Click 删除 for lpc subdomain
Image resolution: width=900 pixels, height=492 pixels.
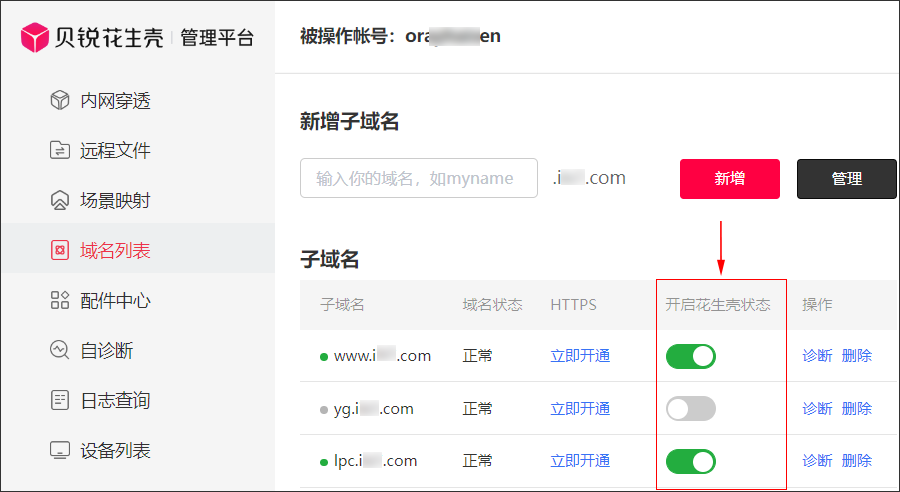856,461
